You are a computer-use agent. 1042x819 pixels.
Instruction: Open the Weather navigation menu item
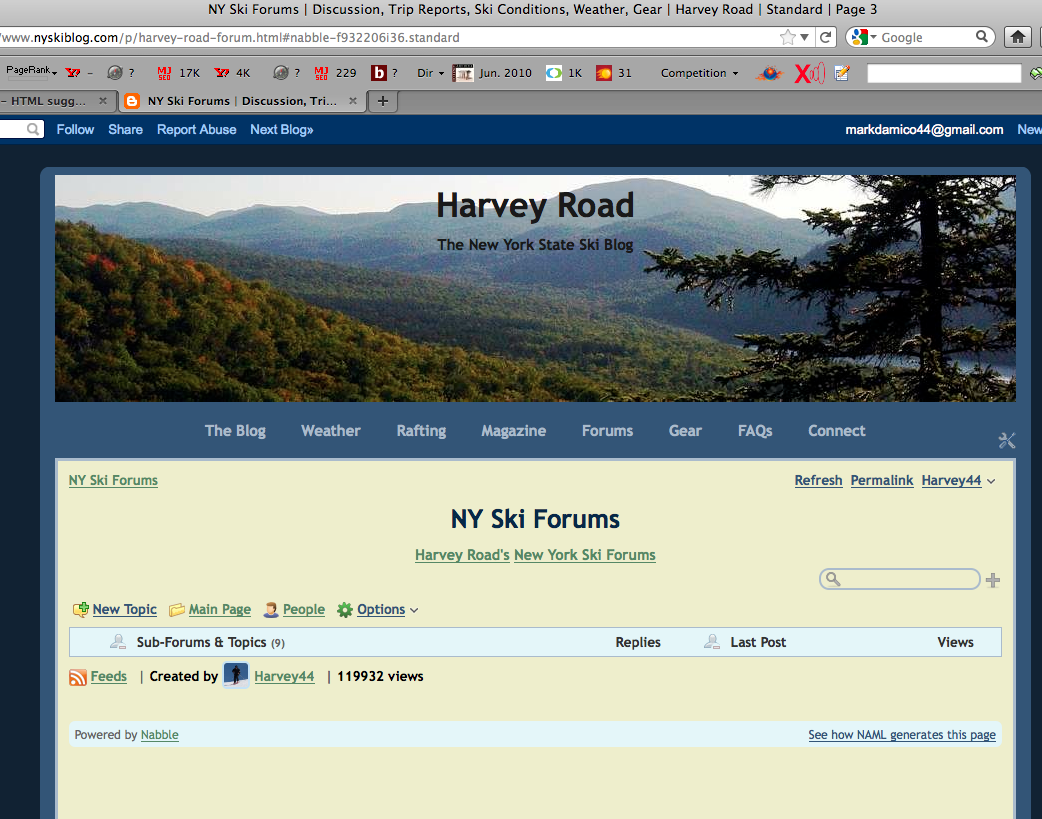click(x=330, y=431)
